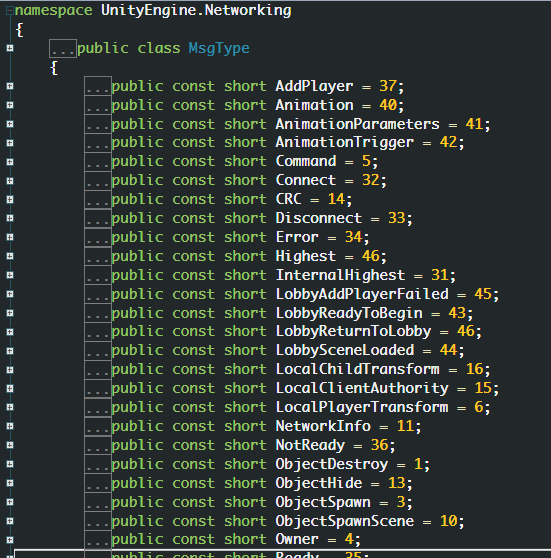Expand gutter plus on LobbyReadyToBegin line
Screen dimensions: 551x558
coord(10,313)
